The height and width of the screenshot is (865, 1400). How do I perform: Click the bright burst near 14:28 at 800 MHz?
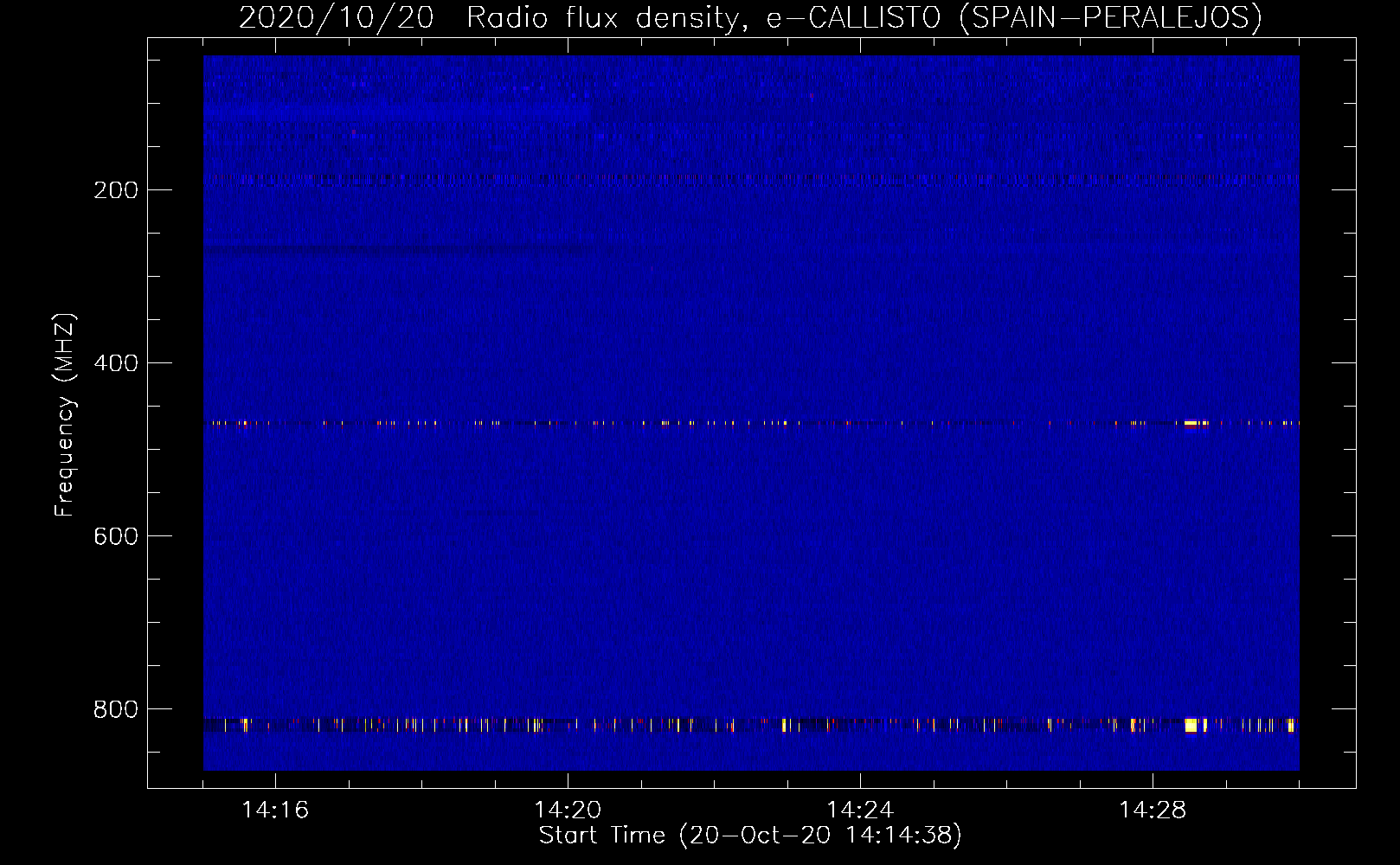pyautogui.click(x=1191, y=725)
